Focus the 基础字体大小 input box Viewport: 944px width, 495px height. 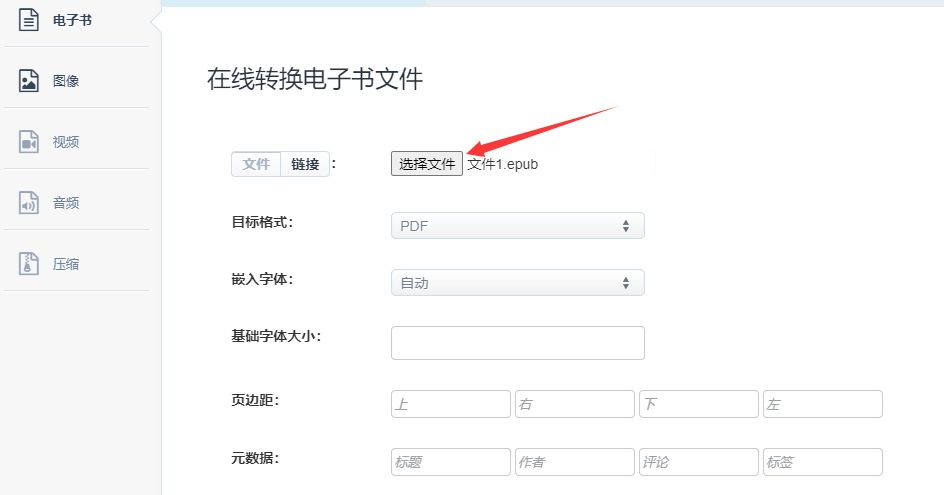(x=518, y=343)
